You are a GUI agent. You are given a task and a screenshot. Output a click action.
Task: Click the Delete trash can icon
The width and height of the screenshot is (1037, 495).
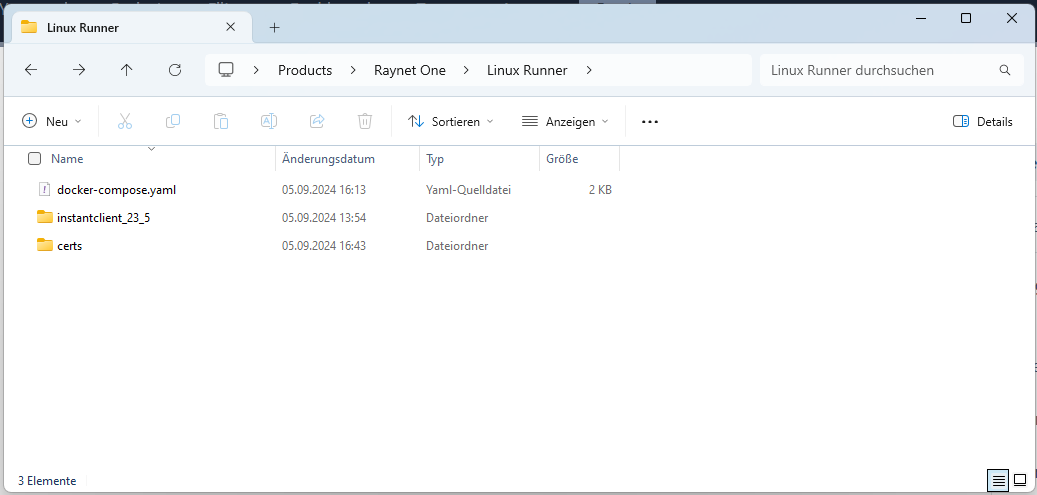tap(365, 121)
